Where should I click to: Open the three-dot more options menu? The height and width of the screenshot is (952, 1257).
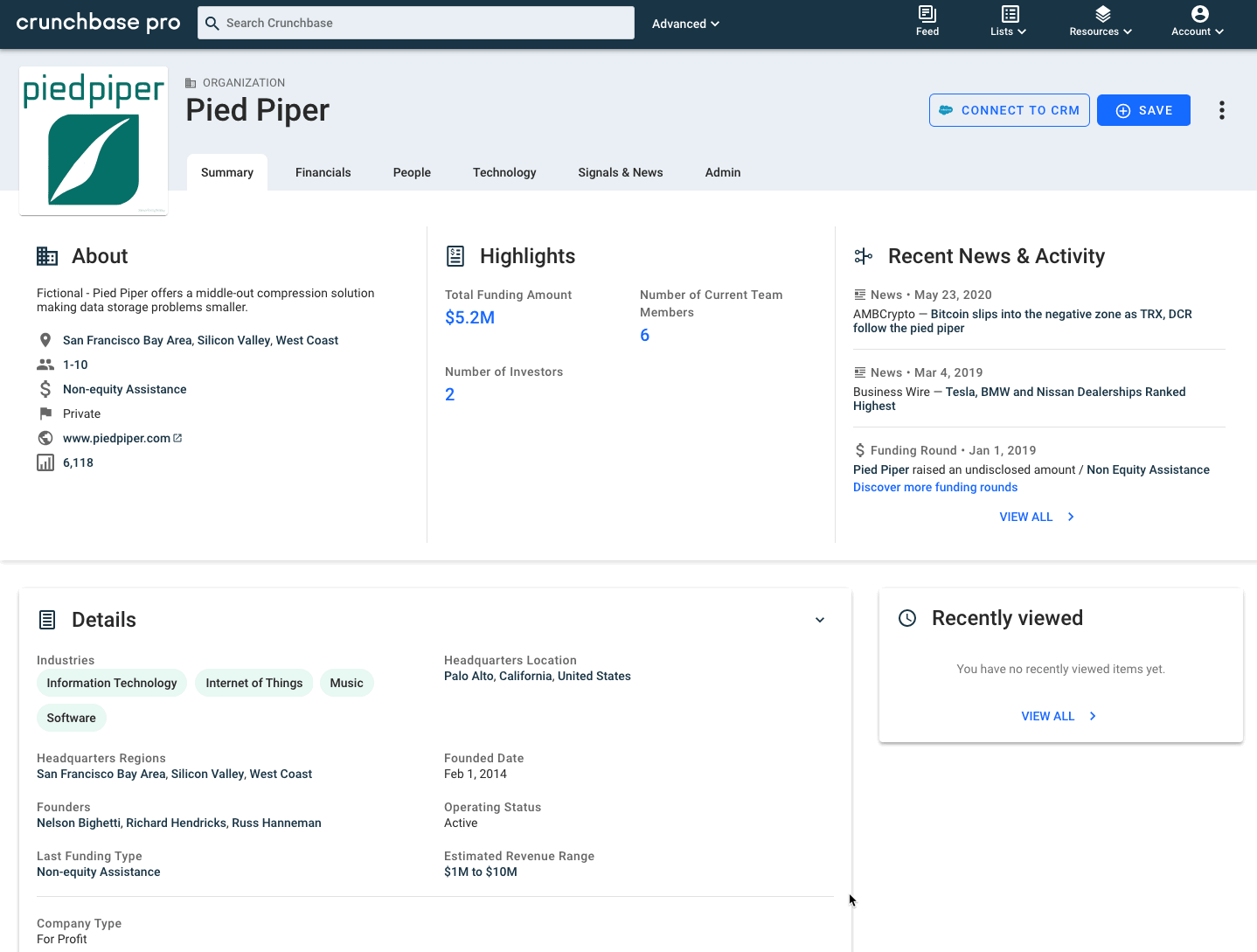pyautogui.click(x=1222, y=110)
